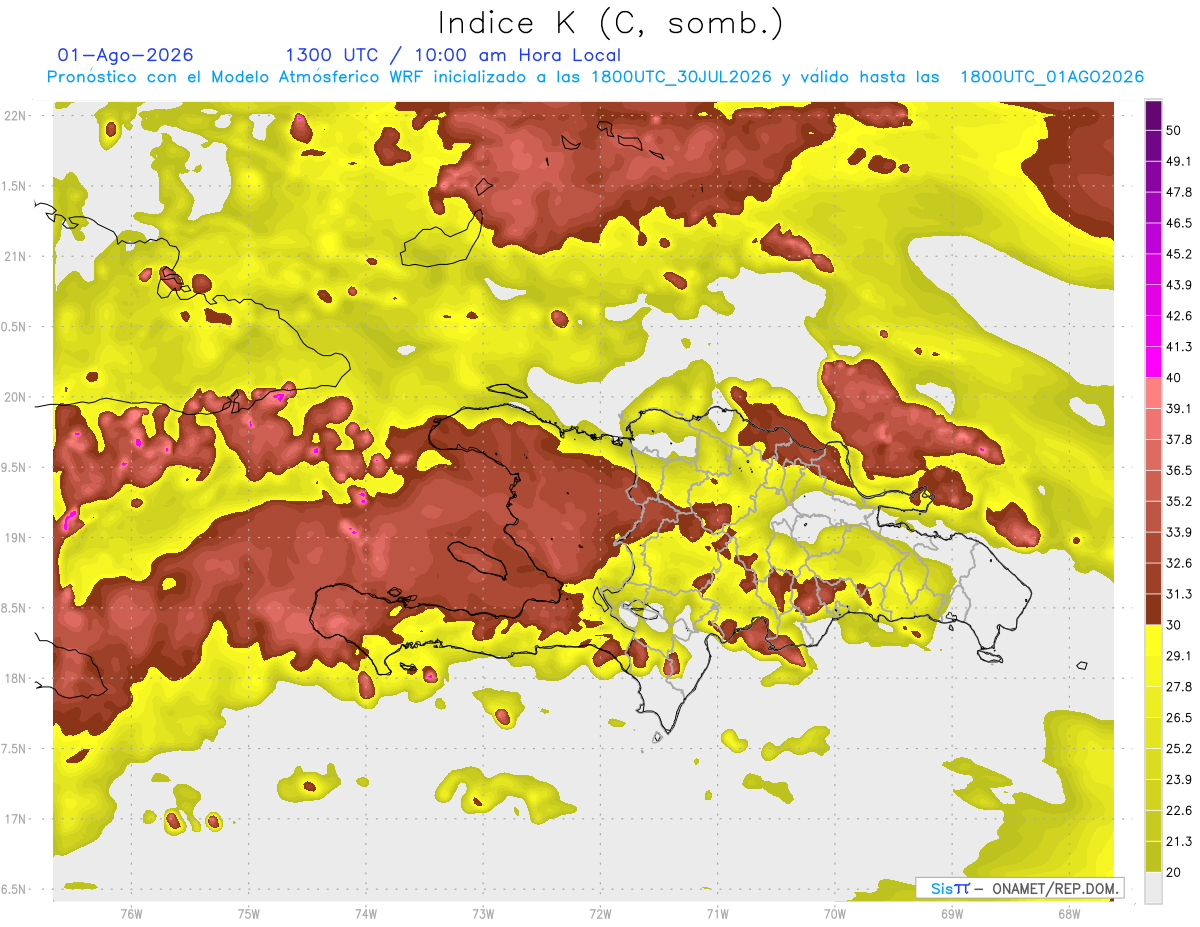Click legend value "43.9"
Image resolution: width=1200 pixels, height=927 pixels.
[x=1179, y=285]
